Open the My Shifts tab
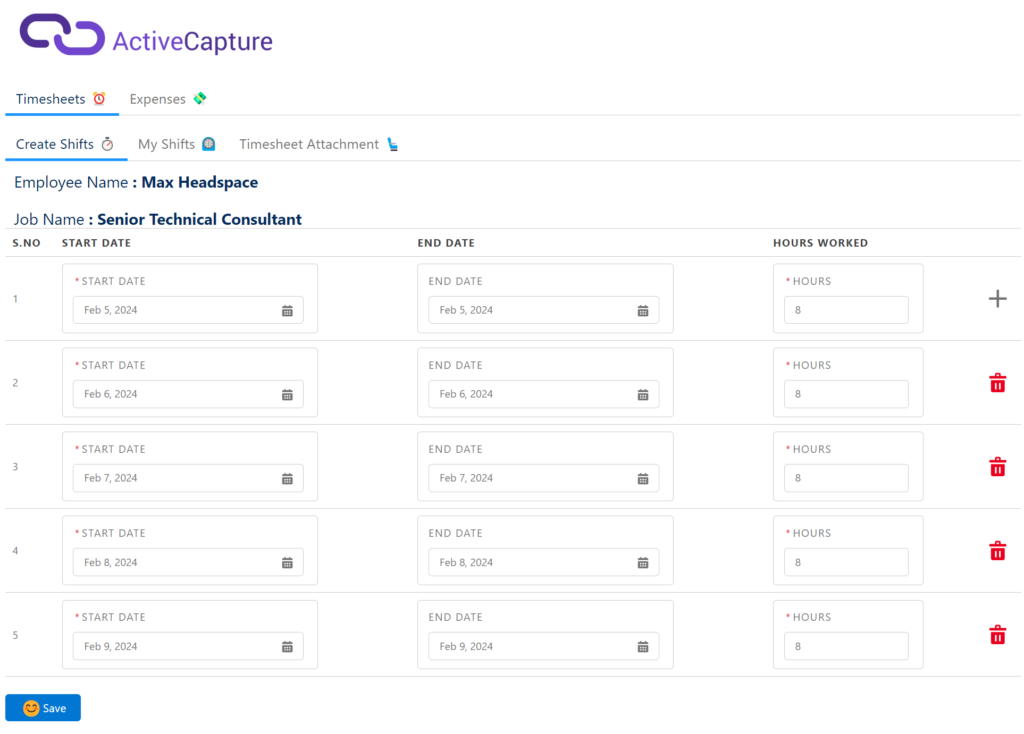 (167, 143)
